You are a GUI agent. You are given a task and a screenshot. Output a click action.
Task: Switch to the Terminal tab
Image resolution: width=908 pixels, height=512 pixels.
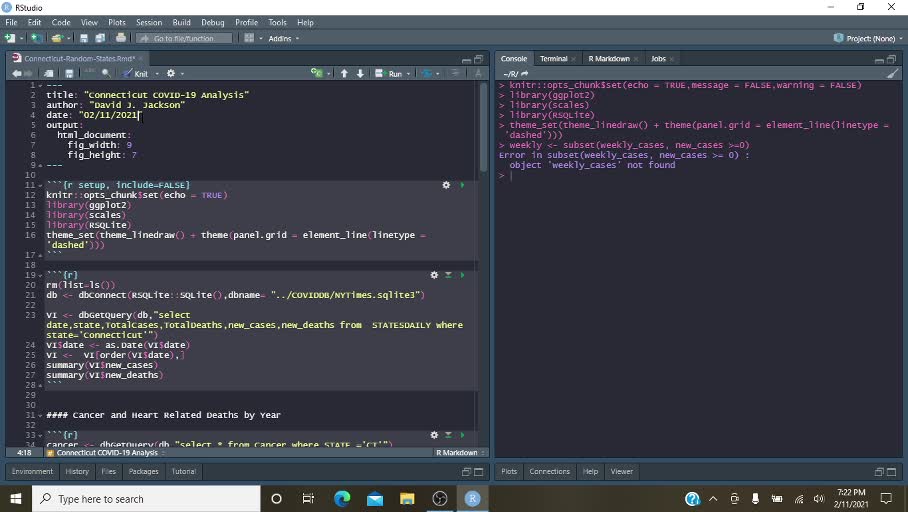coord(554,58)
